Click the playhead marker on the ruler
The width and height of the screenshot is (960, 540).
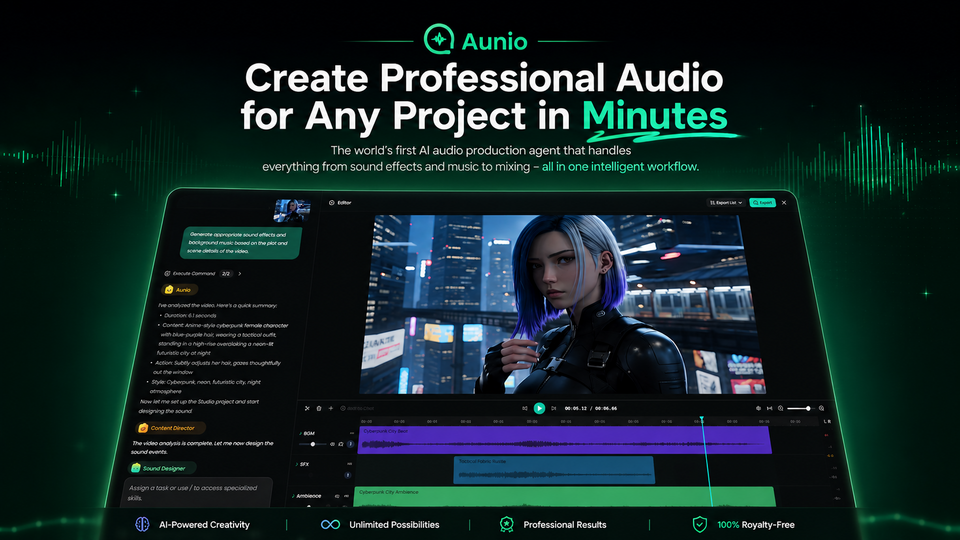(x=702, y=418)
